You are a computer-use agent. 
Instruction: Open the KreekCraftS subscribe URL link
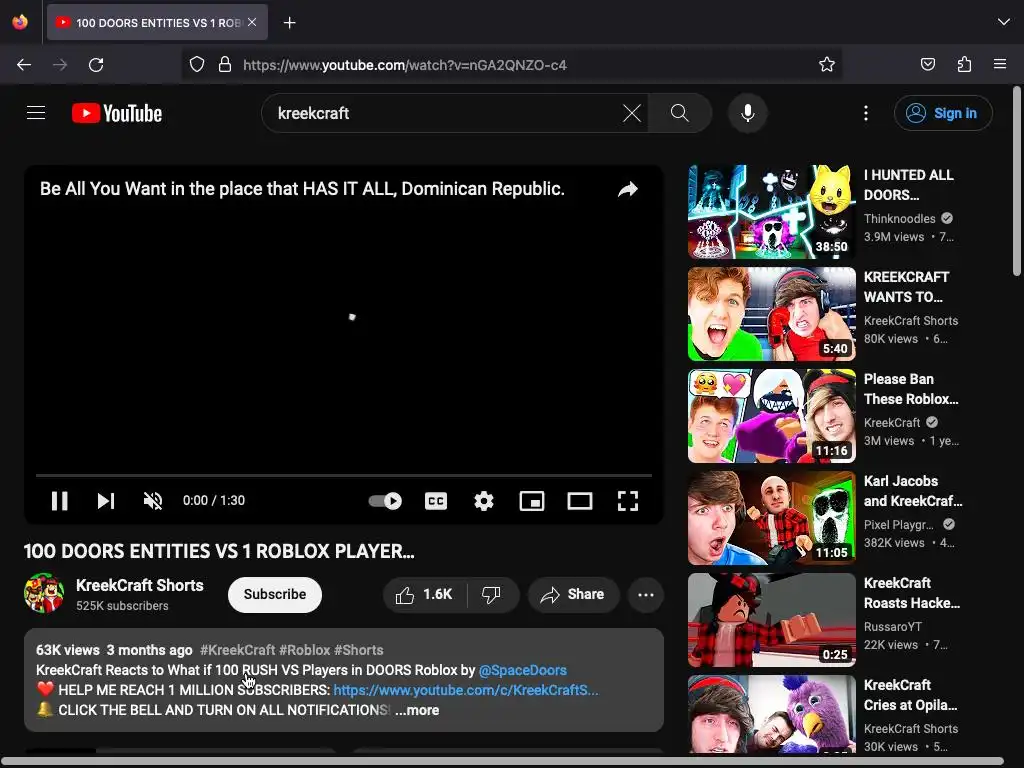tap(466, 690)
